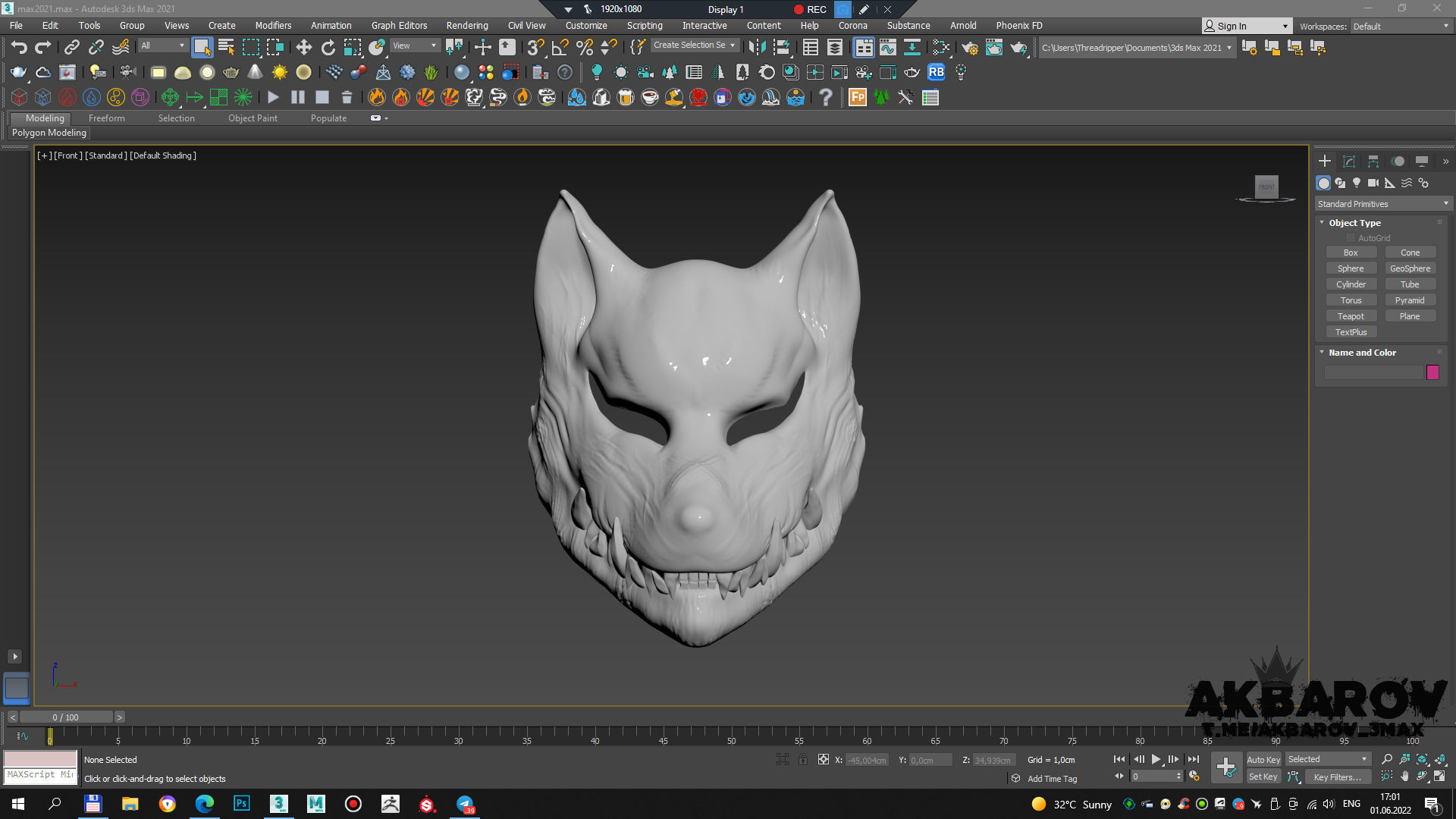The image size is (1456, 819).
Task: Switch to Shapes category icon
Action: (x=1340, y=183)
